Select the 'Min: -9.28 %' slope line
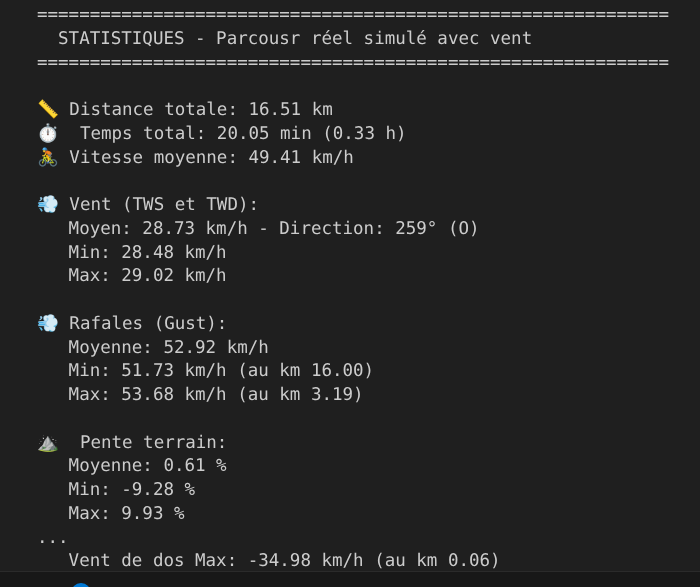Image resolution: width=700 pixels, height=587 pixels. point(132,489)
